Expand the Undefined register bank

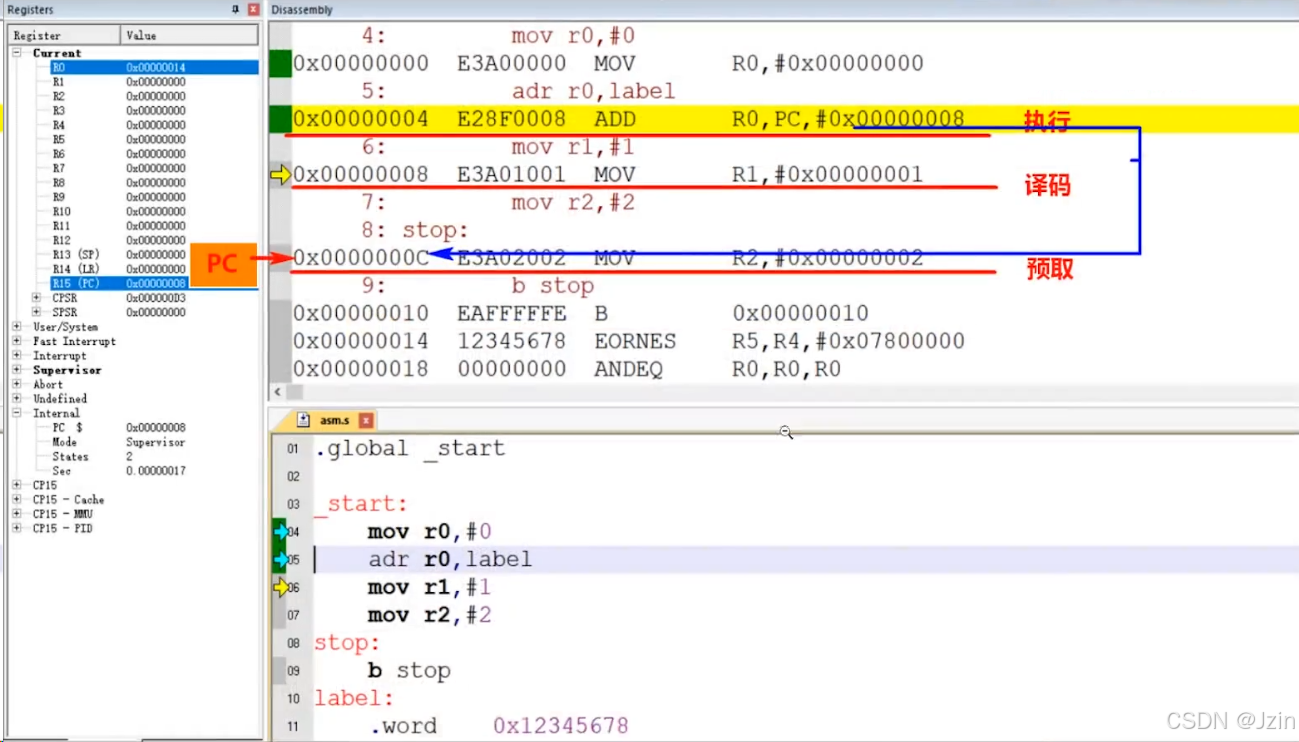click(x=17, y=398)
